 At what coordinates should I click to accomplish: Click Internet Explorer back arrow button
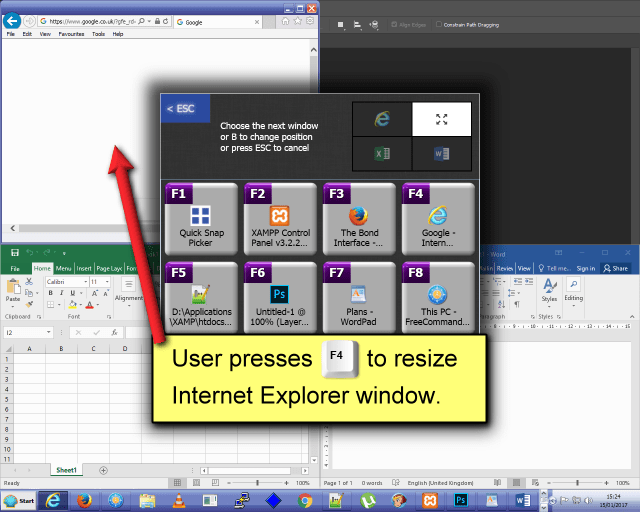12,21
